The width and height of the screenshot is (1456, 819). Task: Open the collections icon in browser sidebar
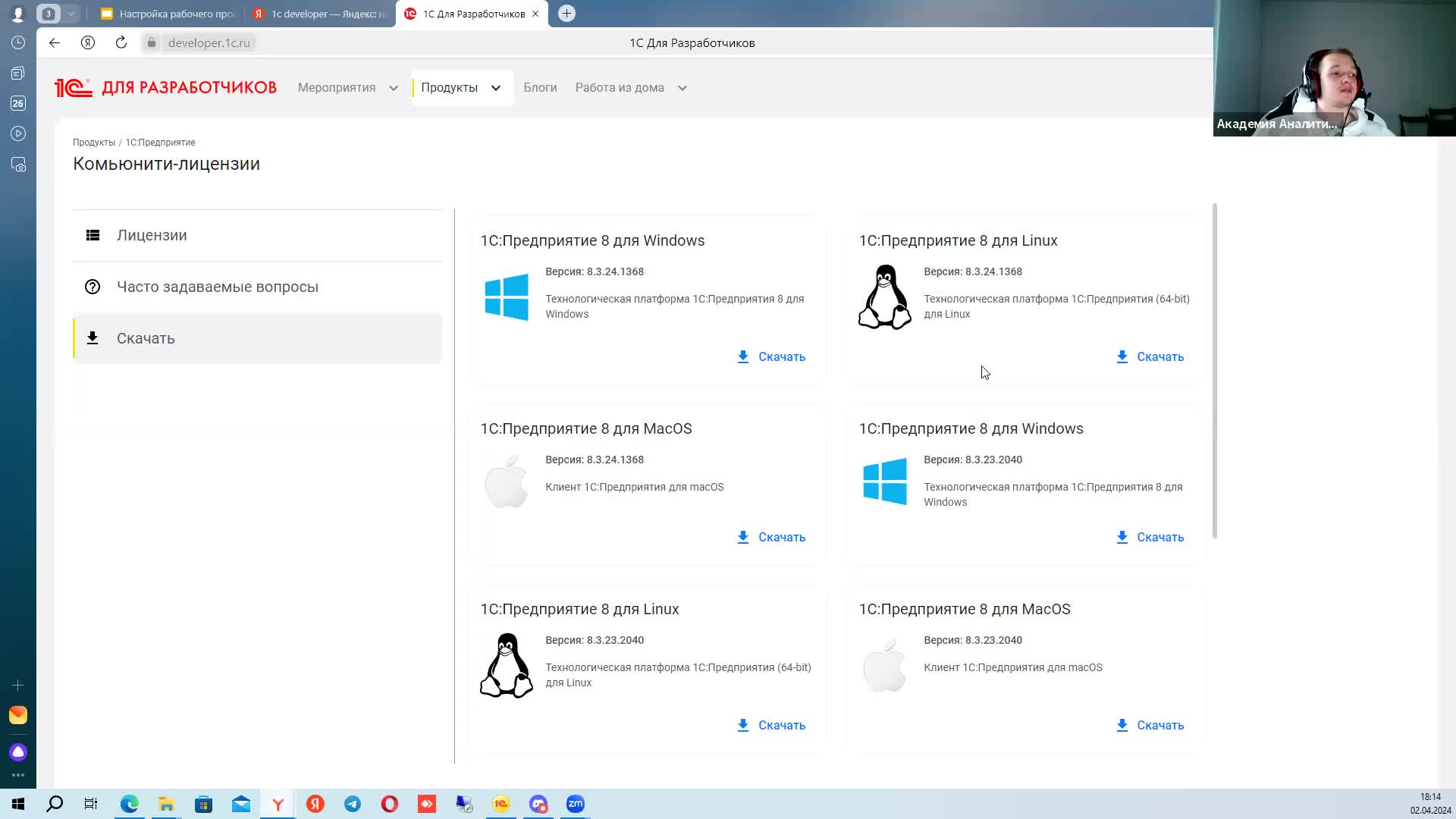tap(18, 74)
